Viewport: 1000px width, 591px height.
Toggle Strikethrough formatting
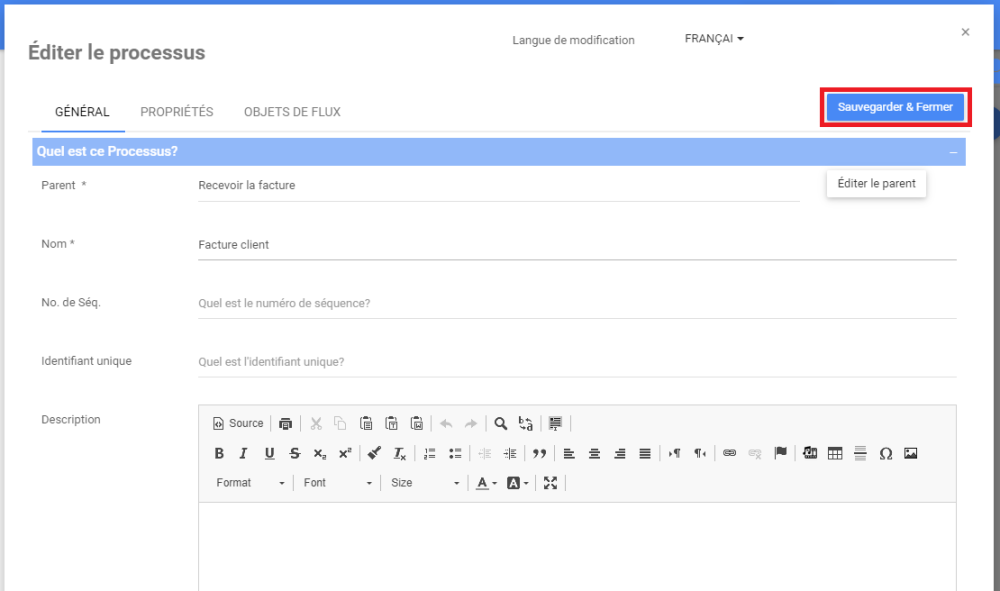(295, 453)
